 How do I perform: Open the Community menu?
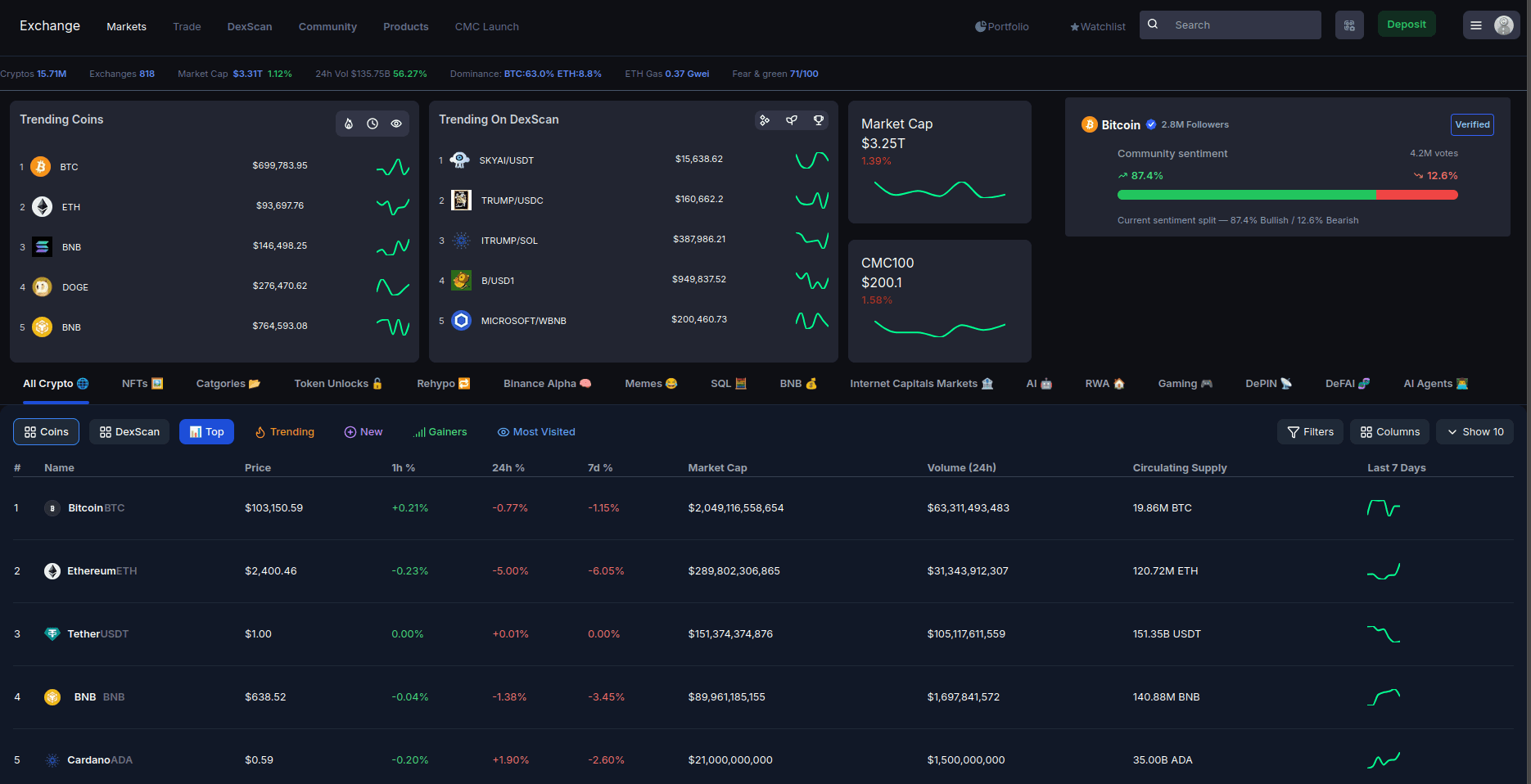(327, 27)
